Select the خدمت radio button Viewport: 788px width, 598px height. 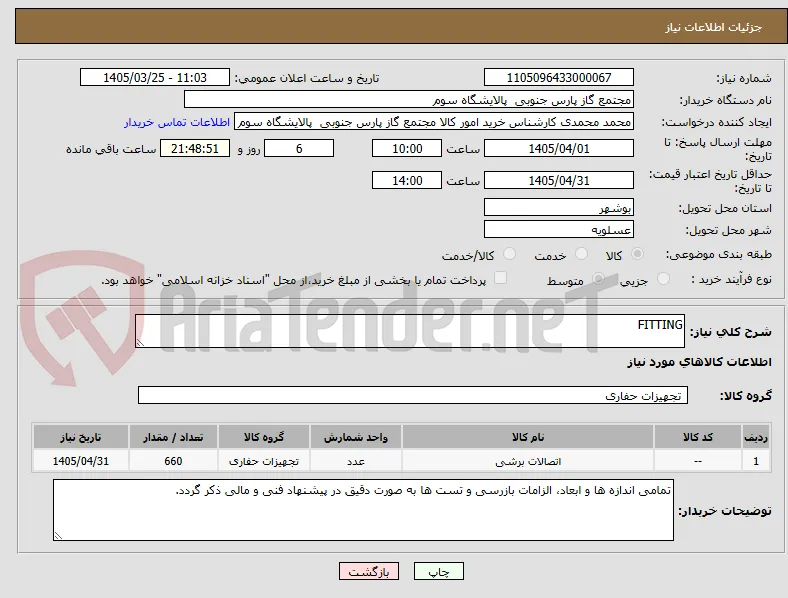(x=581, y=254)
